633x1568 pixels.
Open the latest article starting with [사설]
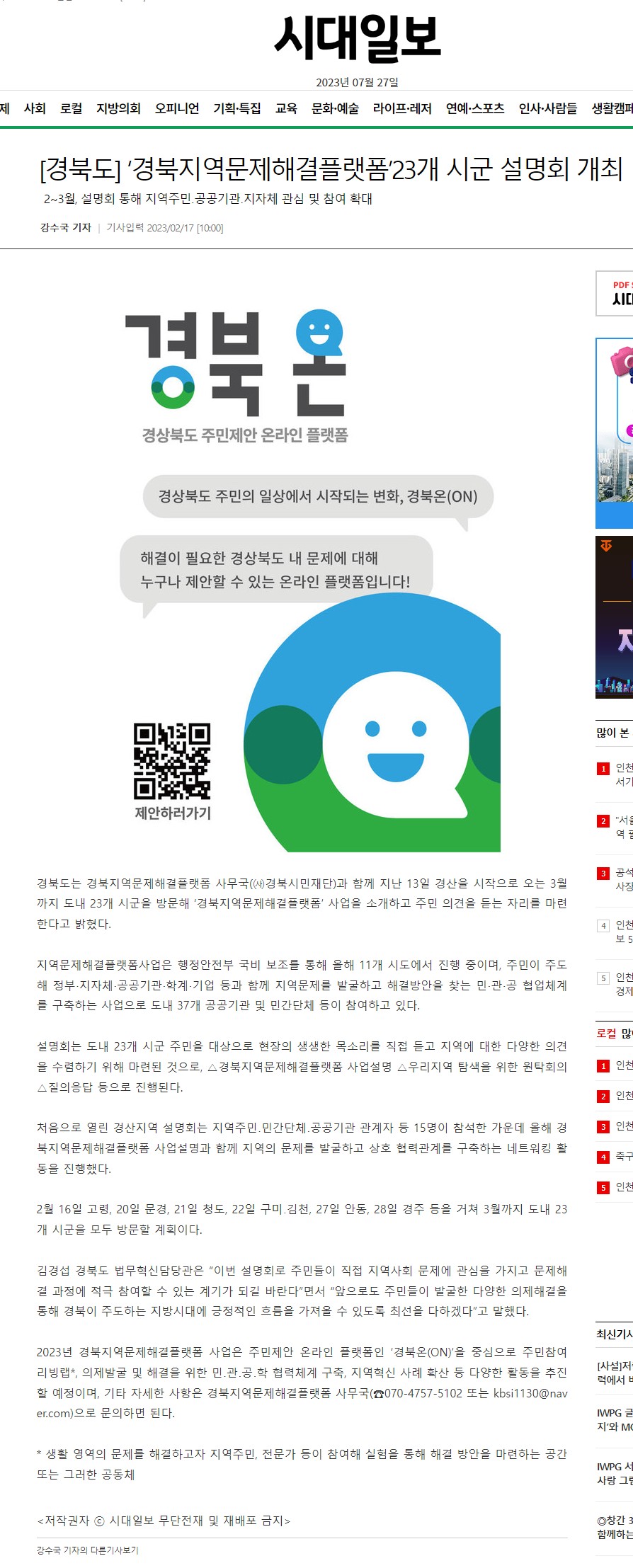pos(615,1373)
